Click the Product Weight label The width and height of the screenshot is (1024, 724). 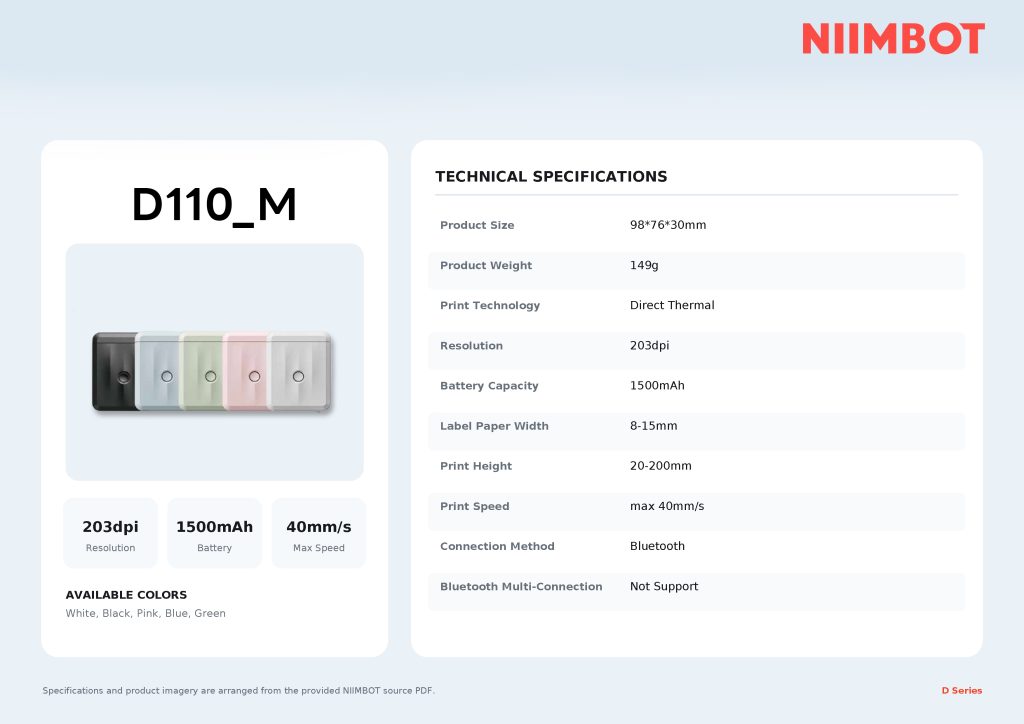pyautogui.click(x=486, y=266)
